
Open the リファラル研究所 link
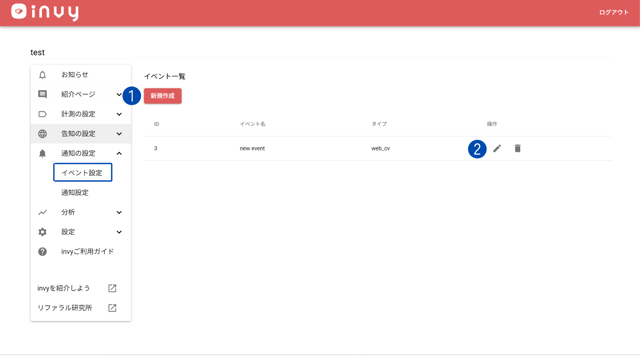[65, 308]
